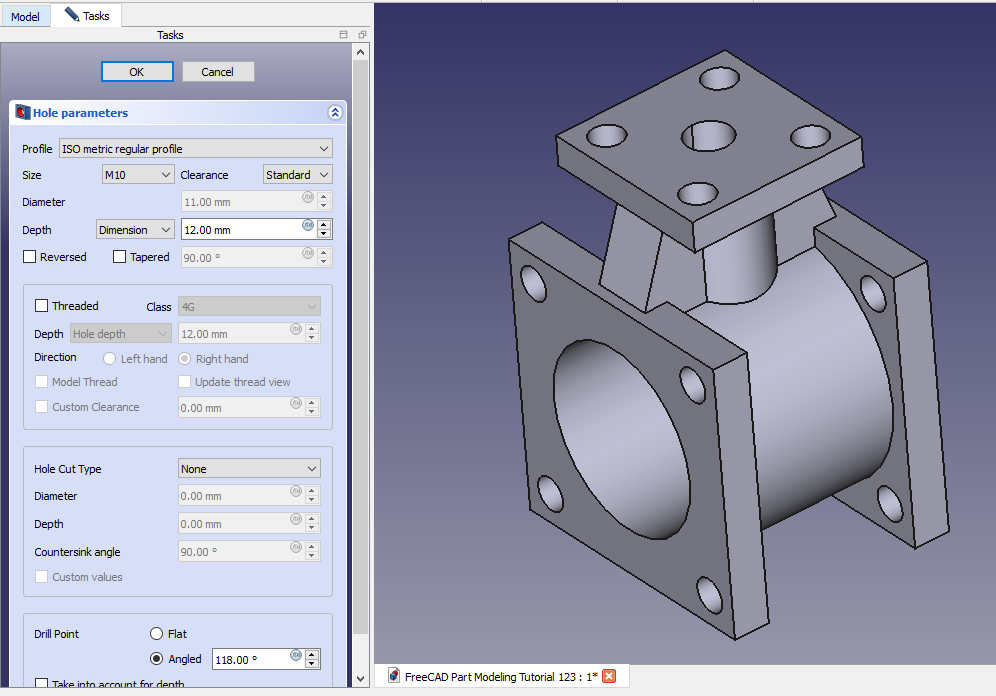Increase depth using the up arrow
The image size is (996, 696).
[x=324, y=225]
